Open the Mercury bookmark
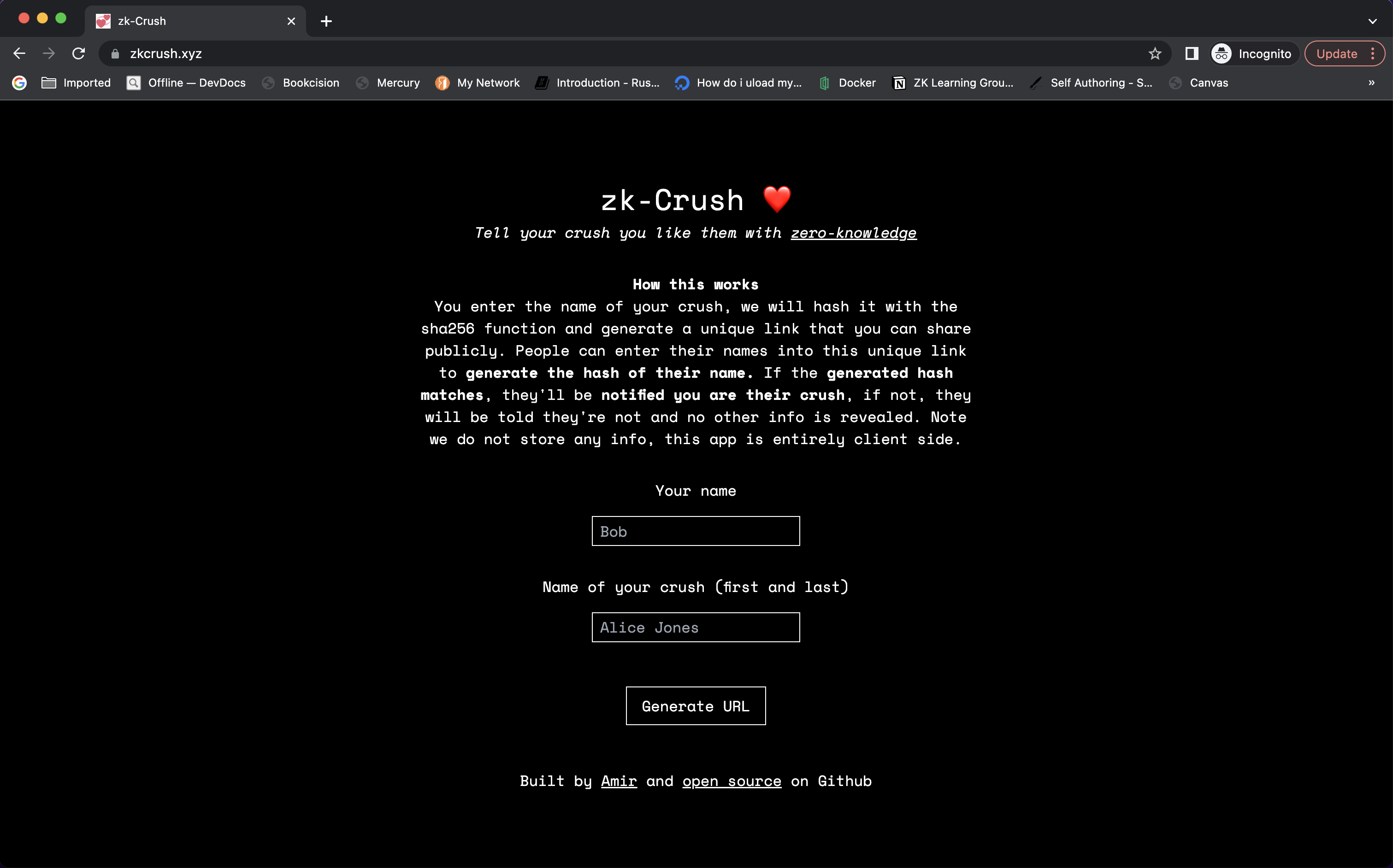 [388, 82]
